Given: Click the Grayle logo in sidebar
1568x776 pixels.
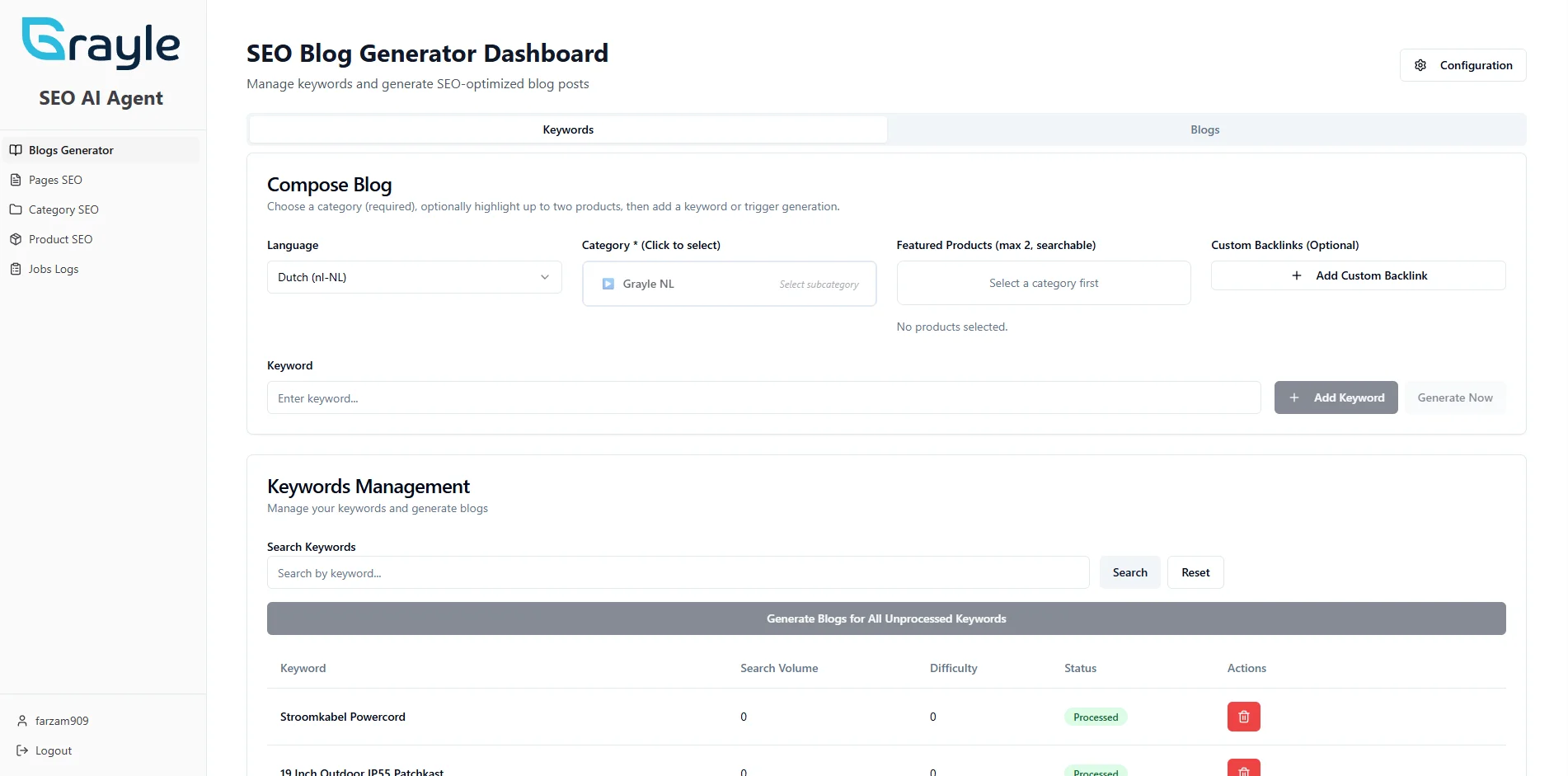Looking at the screenshot, I should (101, 43).
